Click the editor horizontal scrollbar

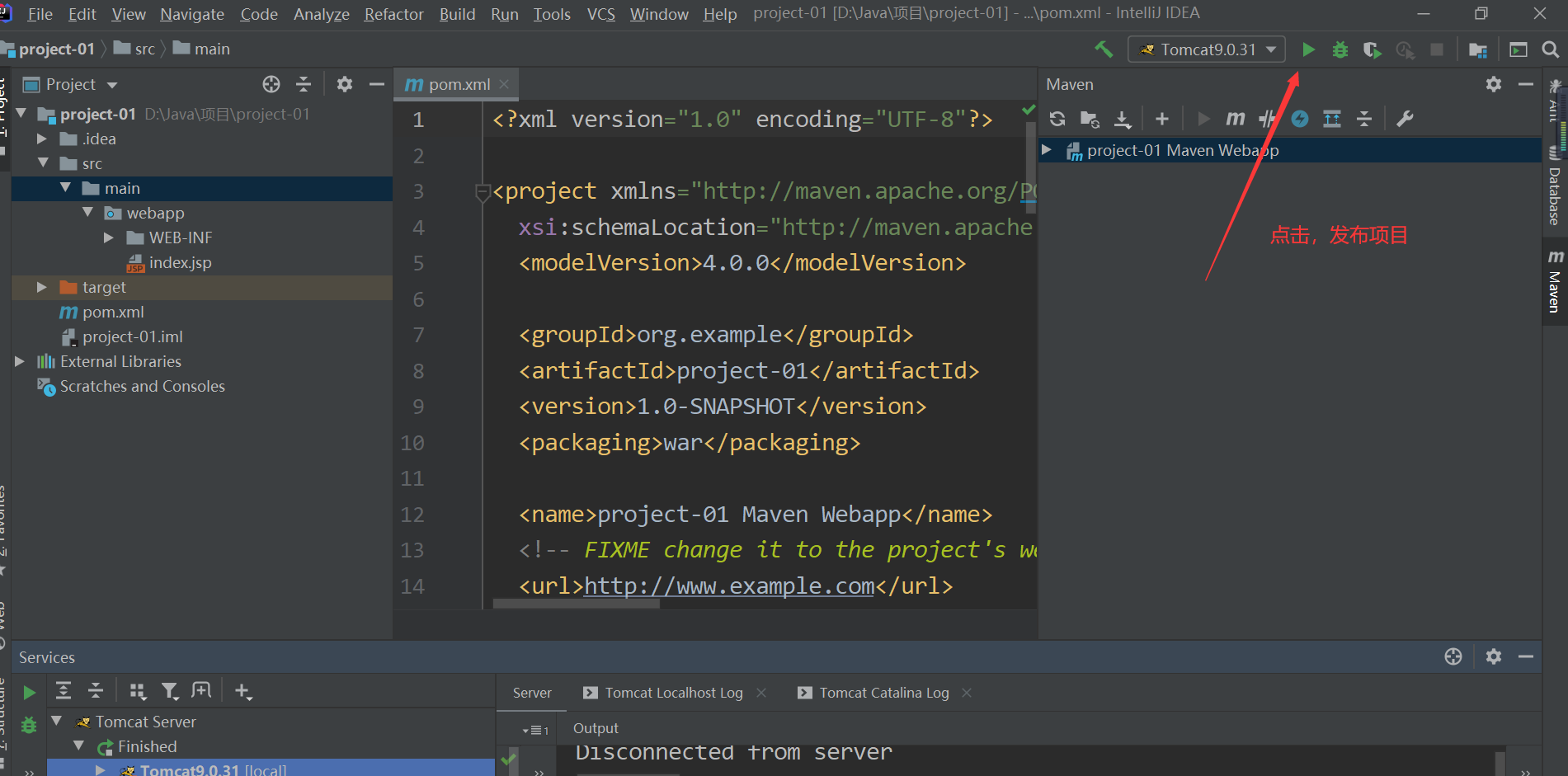point(576,604)
